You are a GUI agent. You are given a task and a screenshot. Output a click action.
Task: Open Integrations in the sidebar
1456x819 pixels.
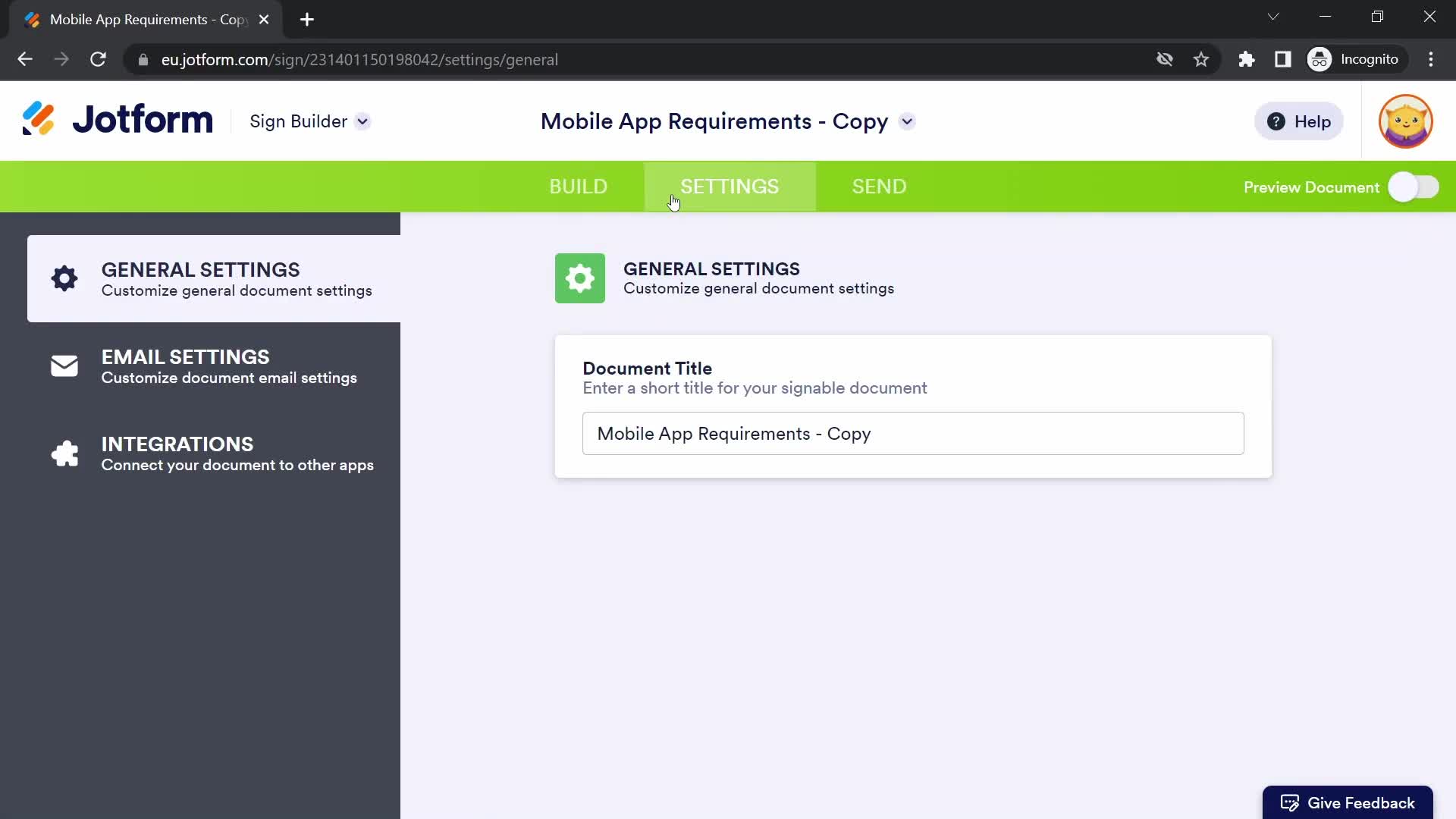tap(214, 453)
